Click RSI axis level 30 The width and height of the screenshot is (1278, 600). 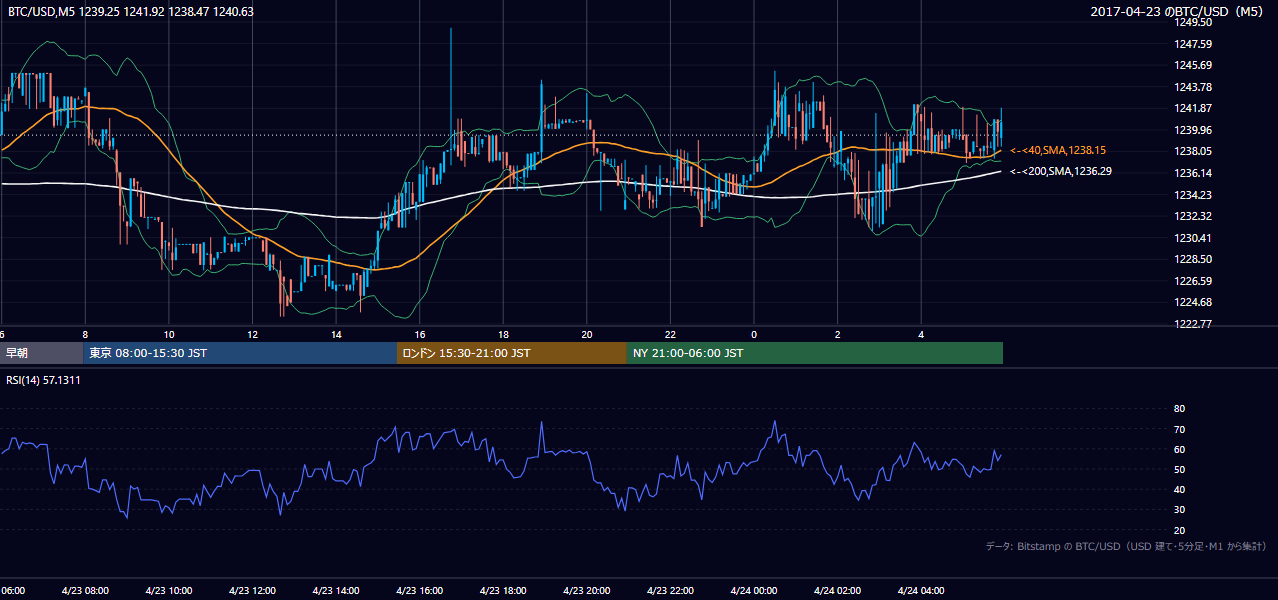click(1179, 509)
